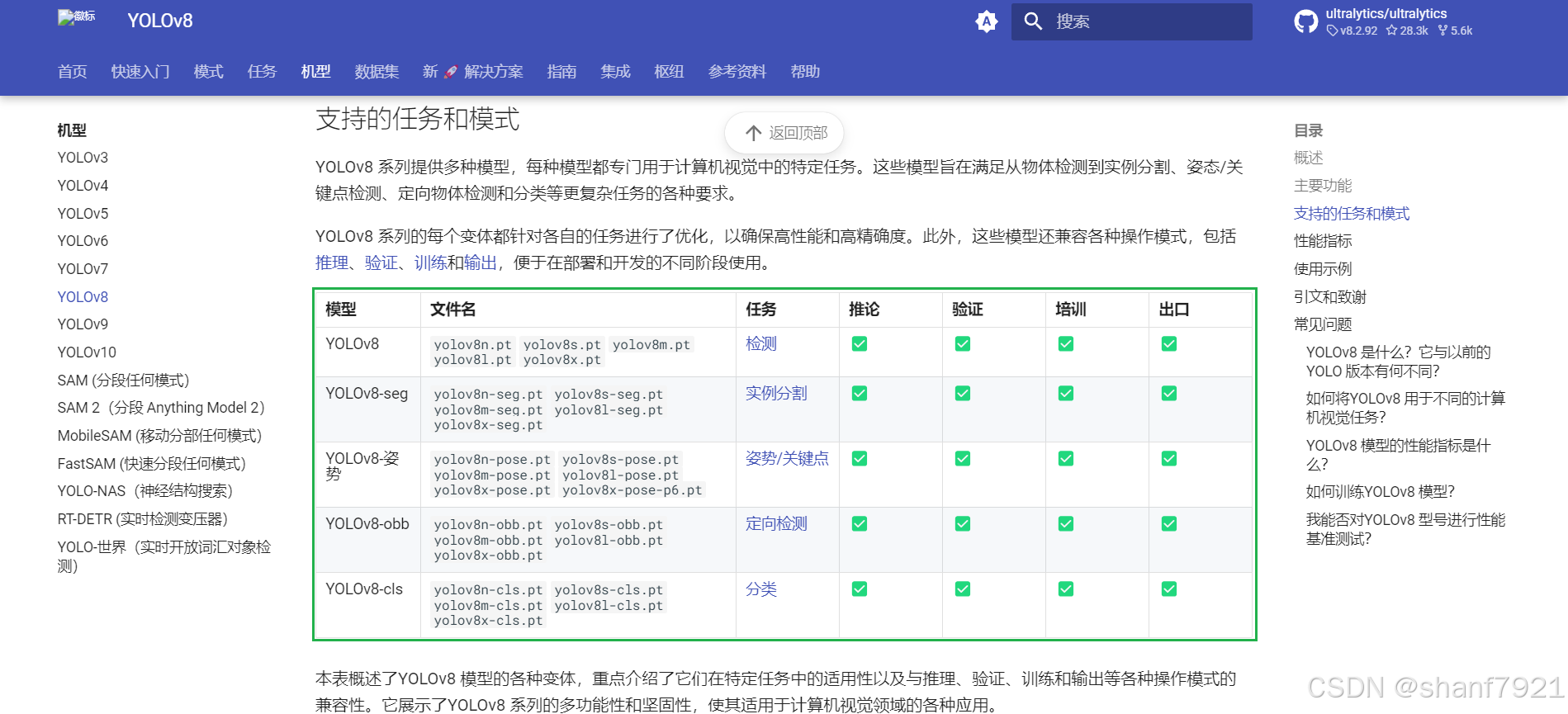Jump to 支持的任务和模式 in contents
This screenshot has height=714, width=1568.
pos(1352,214)
